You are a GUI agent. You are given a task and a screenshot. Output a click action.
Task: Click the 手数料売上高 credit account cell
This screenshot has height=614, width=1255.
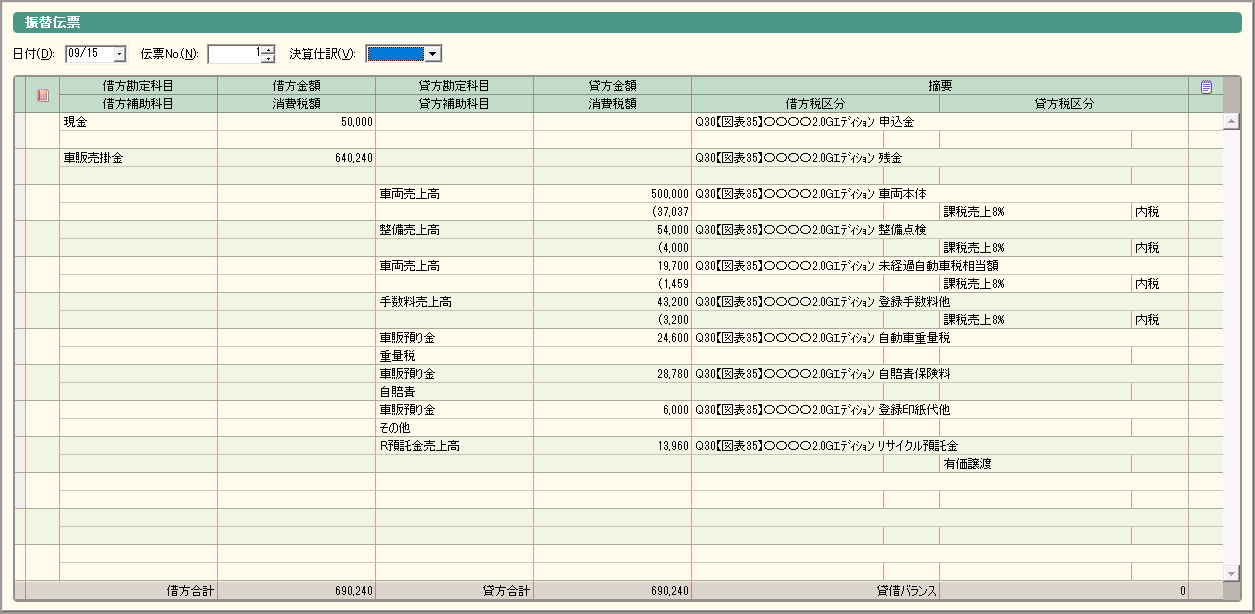454,302
